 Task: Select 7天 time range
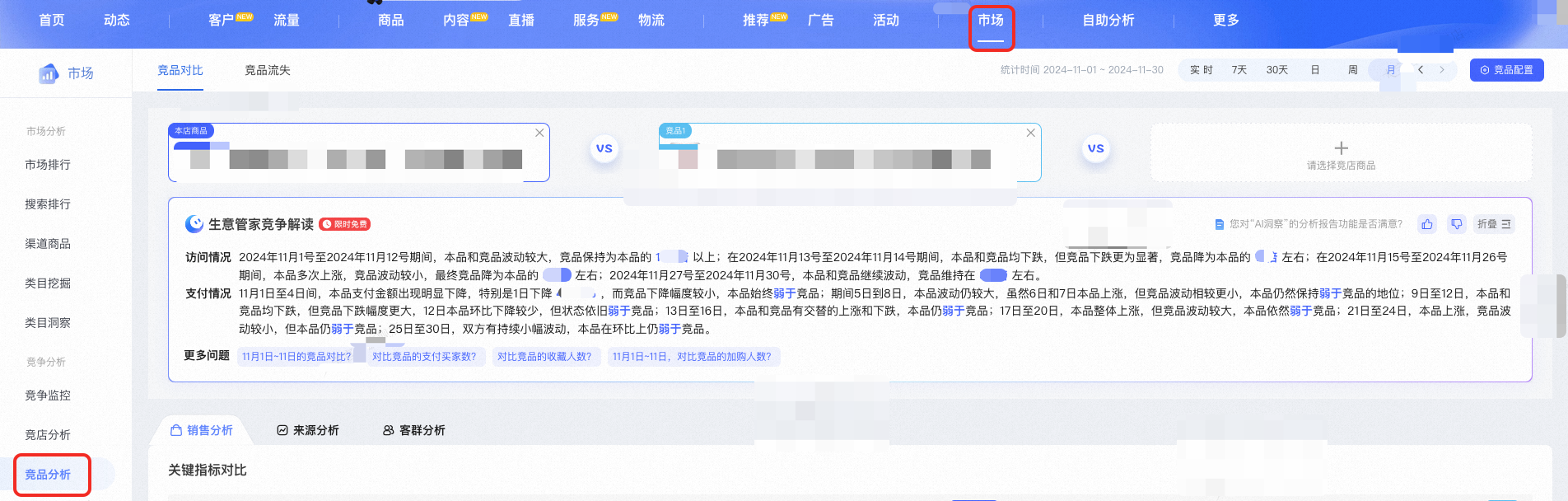coord(1239,70)
